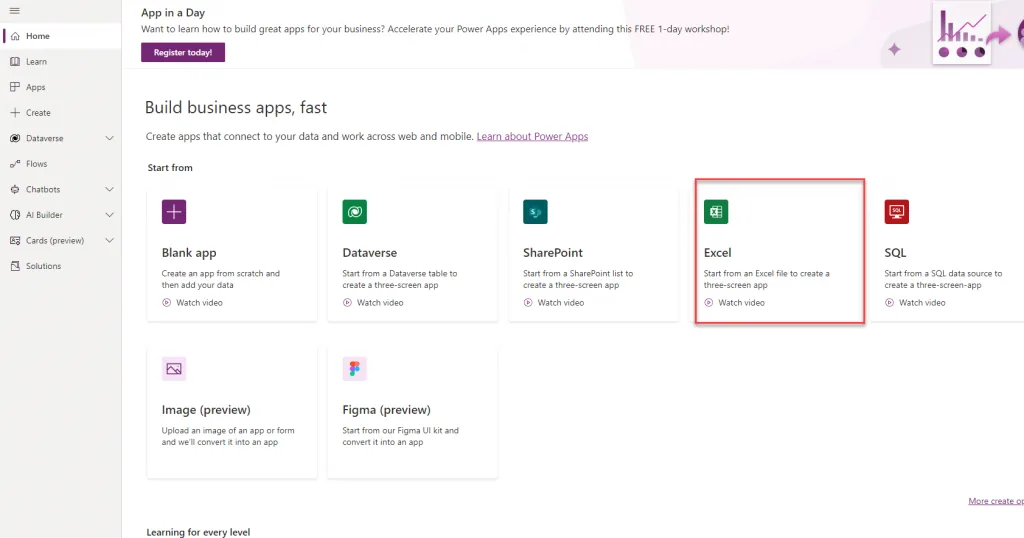Select the Image (preview) card title

click(x=206, y=410)
